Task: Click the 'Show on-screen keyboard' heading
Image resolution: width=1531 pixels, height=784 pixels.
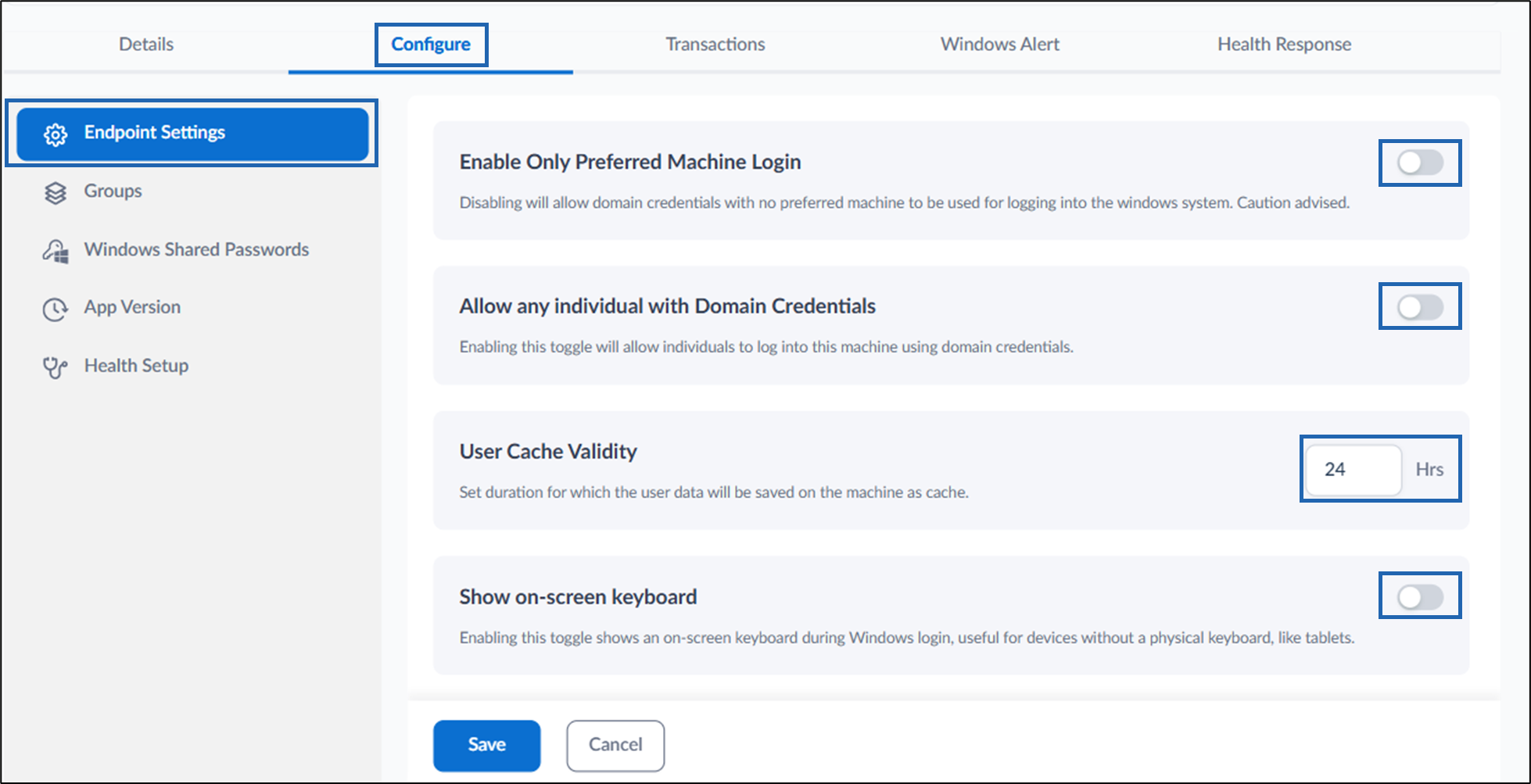Action: (578, 596)
